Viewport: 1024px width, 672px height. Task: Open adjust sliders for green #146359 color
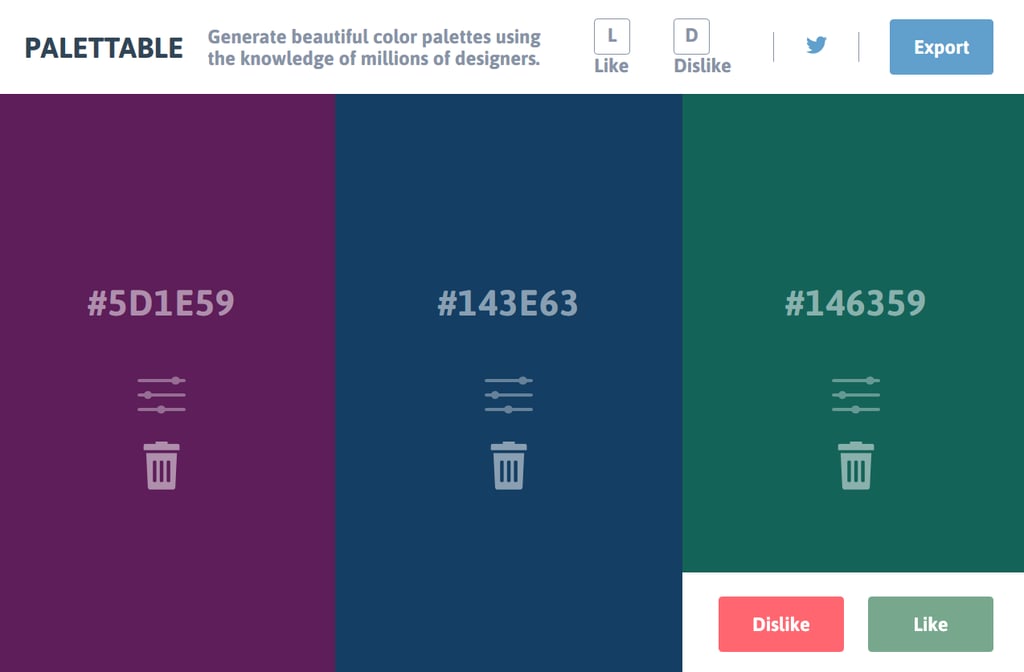(x=856, y=395)
